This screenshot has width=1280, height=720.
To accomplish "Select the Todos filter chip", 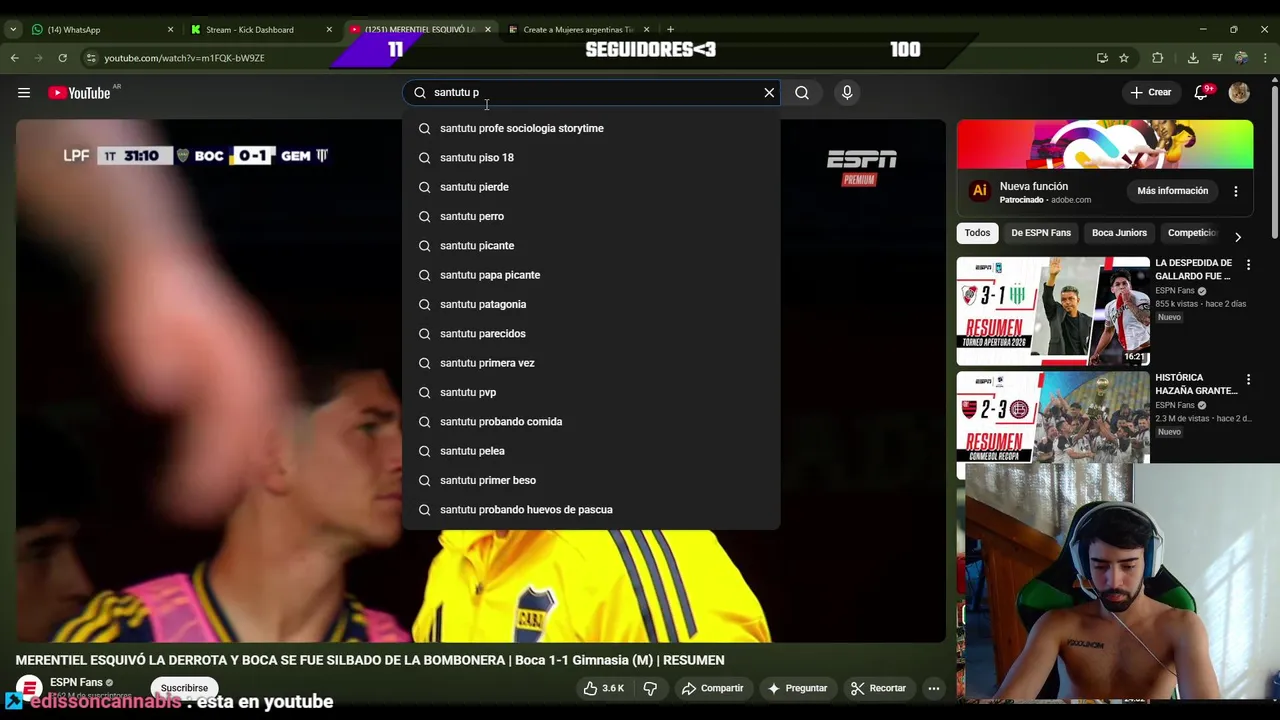I will [977, 233].
